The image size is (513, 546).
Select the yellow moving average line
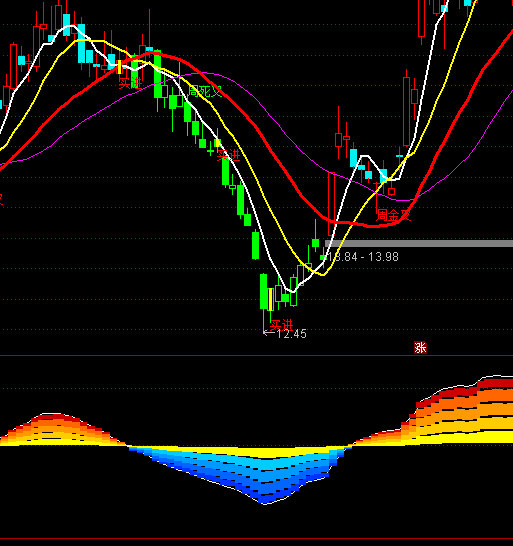[x=275, y=223]
